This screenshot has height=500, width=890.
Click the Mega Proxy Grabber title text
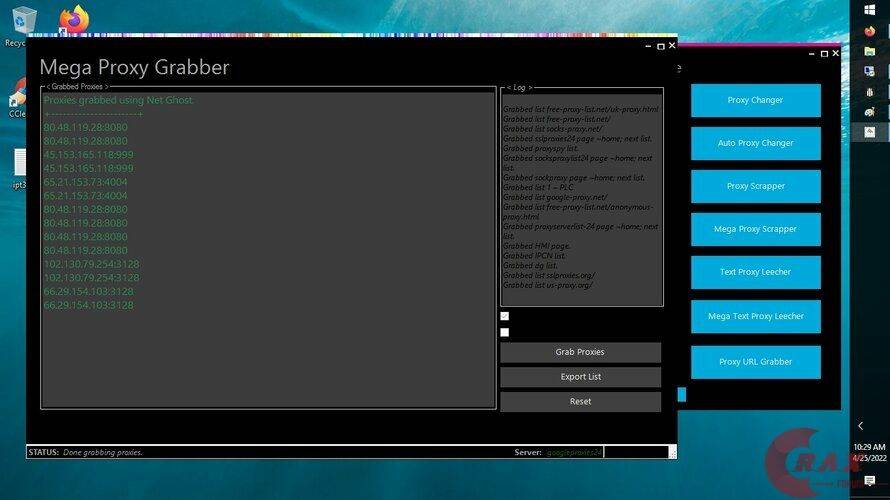(x=135, y=67)
